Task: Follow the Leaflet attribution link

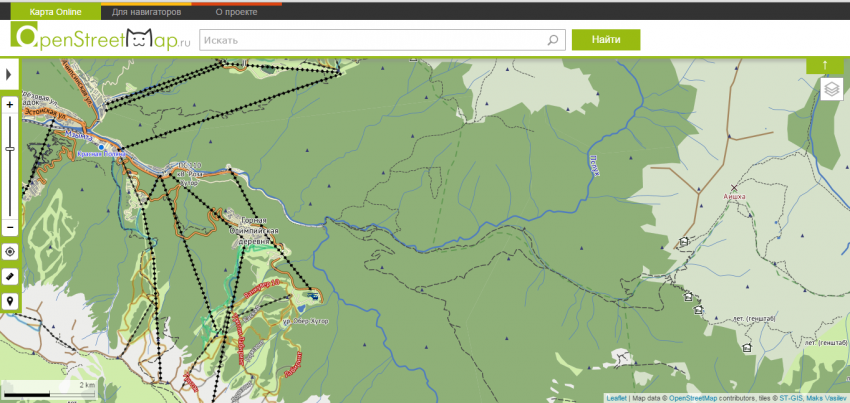Action: (x=616, y=398)
